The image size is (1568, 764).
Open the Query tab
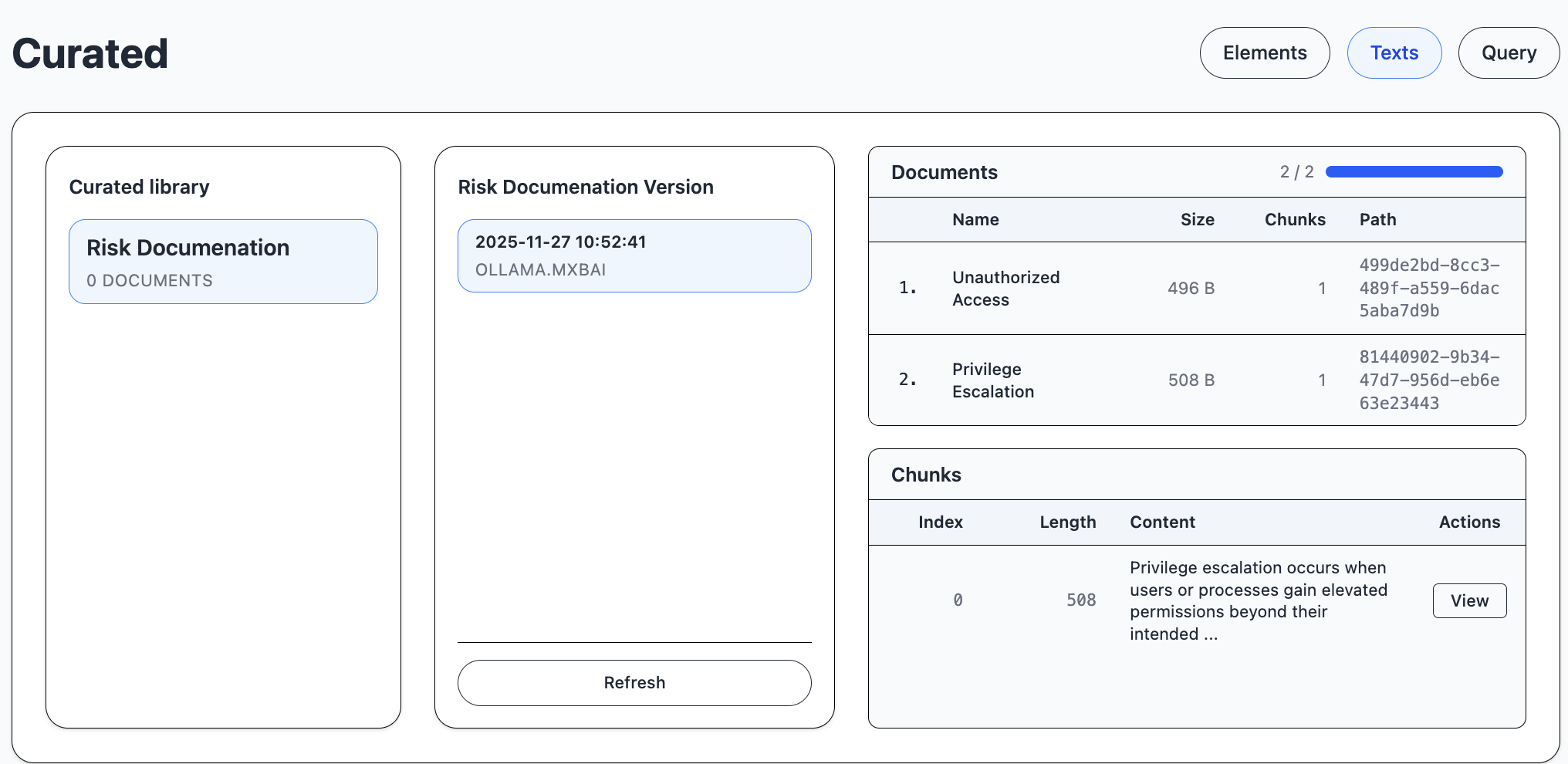pyautogui.click(x=1508, y=53)
